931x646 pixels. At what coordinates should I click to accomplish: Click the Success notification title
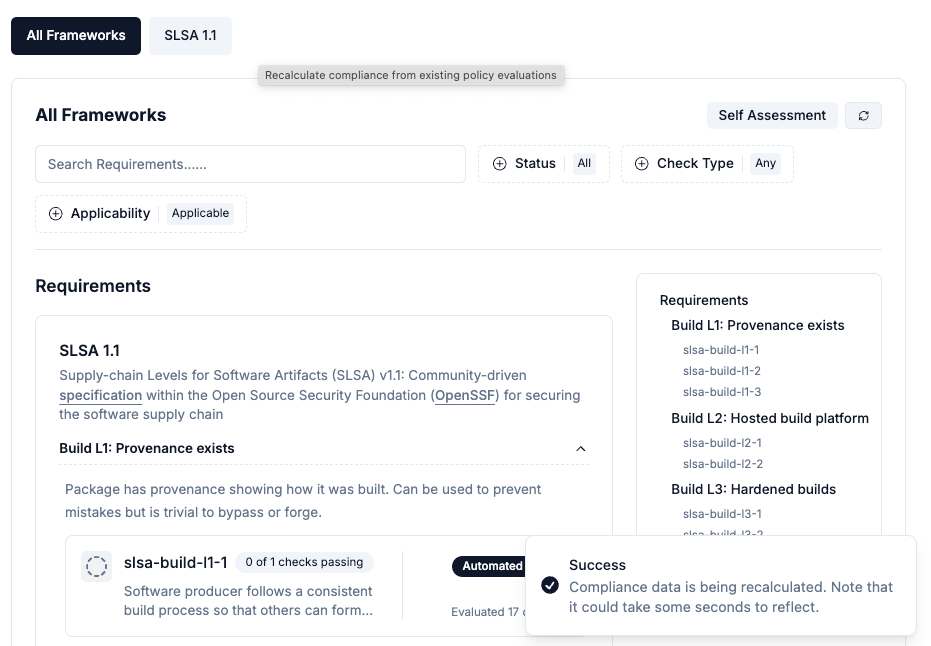(597, 565)
